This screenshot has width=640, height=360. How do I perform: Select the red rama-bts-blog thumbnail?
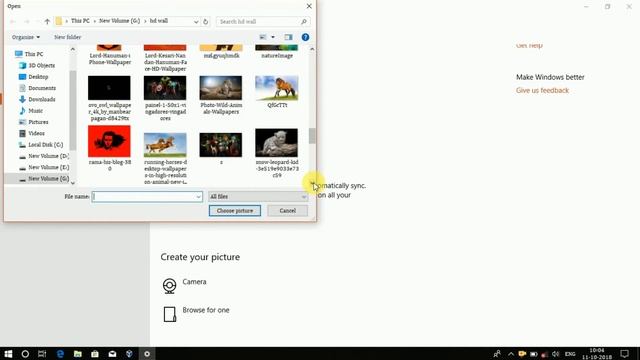(x=109, y=141)
